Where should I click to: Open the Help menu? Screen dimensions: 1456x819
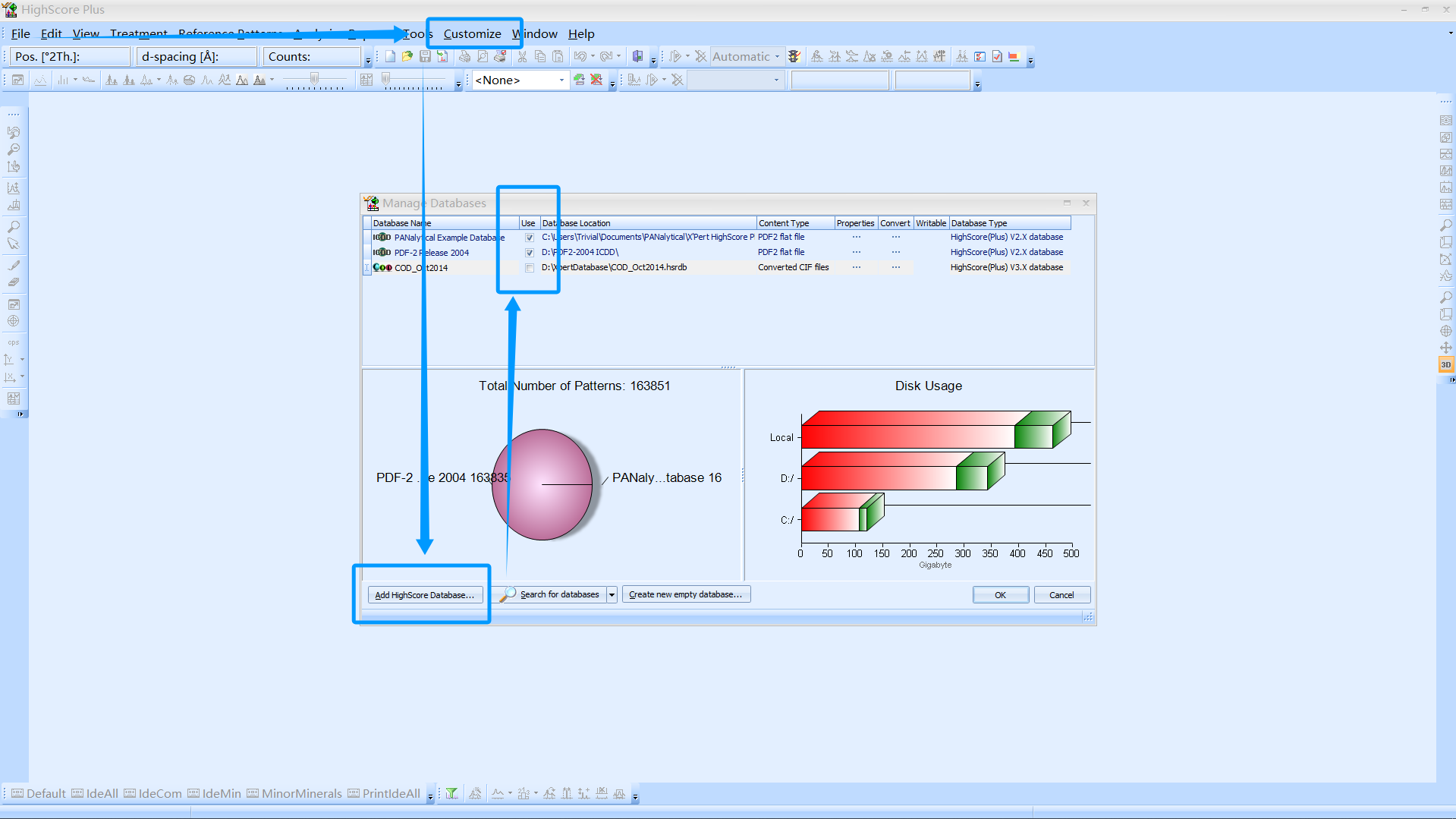(581, 34)
